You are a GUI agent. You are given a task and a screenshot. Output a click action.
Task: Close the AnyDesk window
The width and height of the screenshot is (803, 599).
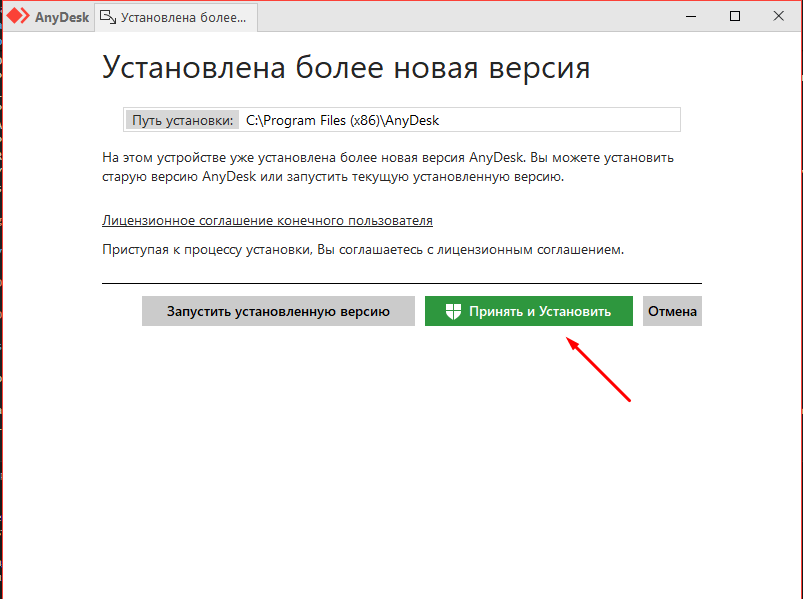tap(778, 16)
